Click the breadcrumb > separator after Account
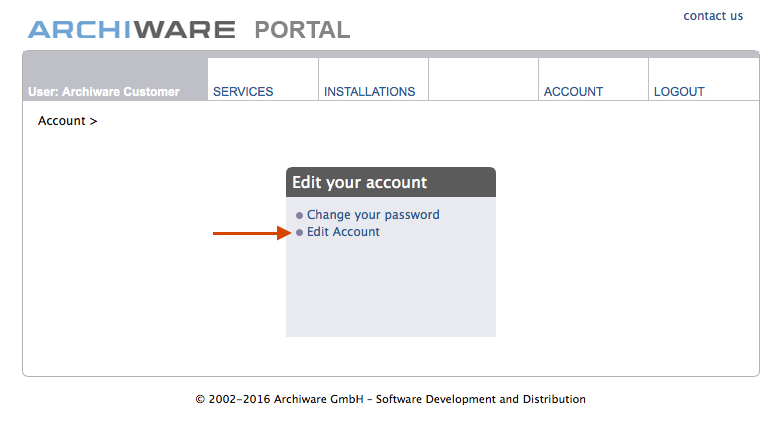Screen dimensions: 784x423 point(93,121)
